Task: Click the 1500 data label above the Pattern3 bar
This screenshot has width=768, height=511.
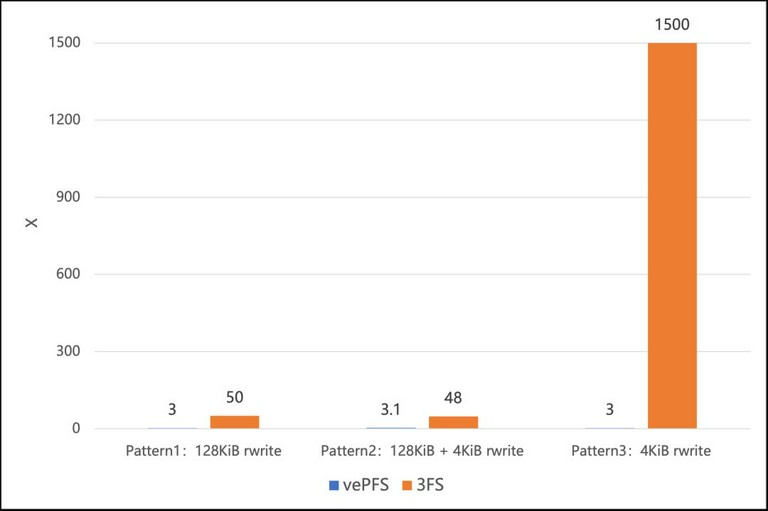Action: (672, 25)
